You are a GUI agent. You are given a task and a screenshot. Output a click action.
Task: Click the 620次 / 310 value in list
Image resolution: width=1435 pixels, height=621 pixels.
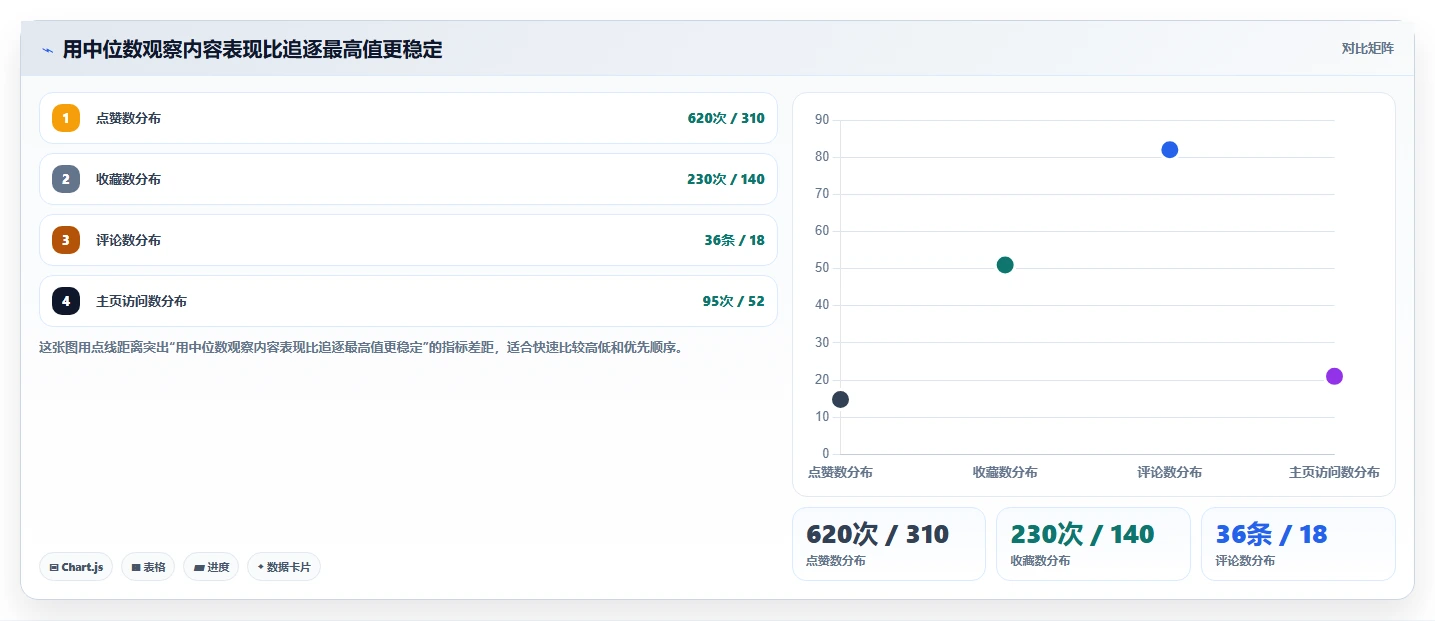click(x=726, y=118)
